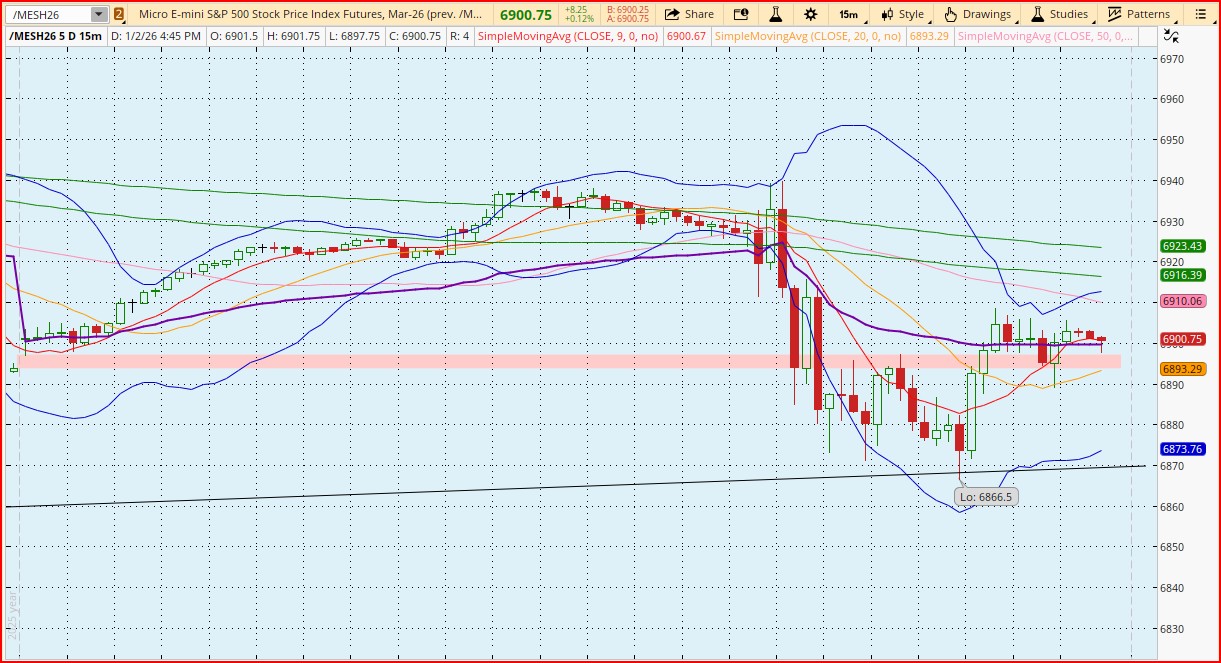Open the 15m timeframe selector

click(848, 14)
